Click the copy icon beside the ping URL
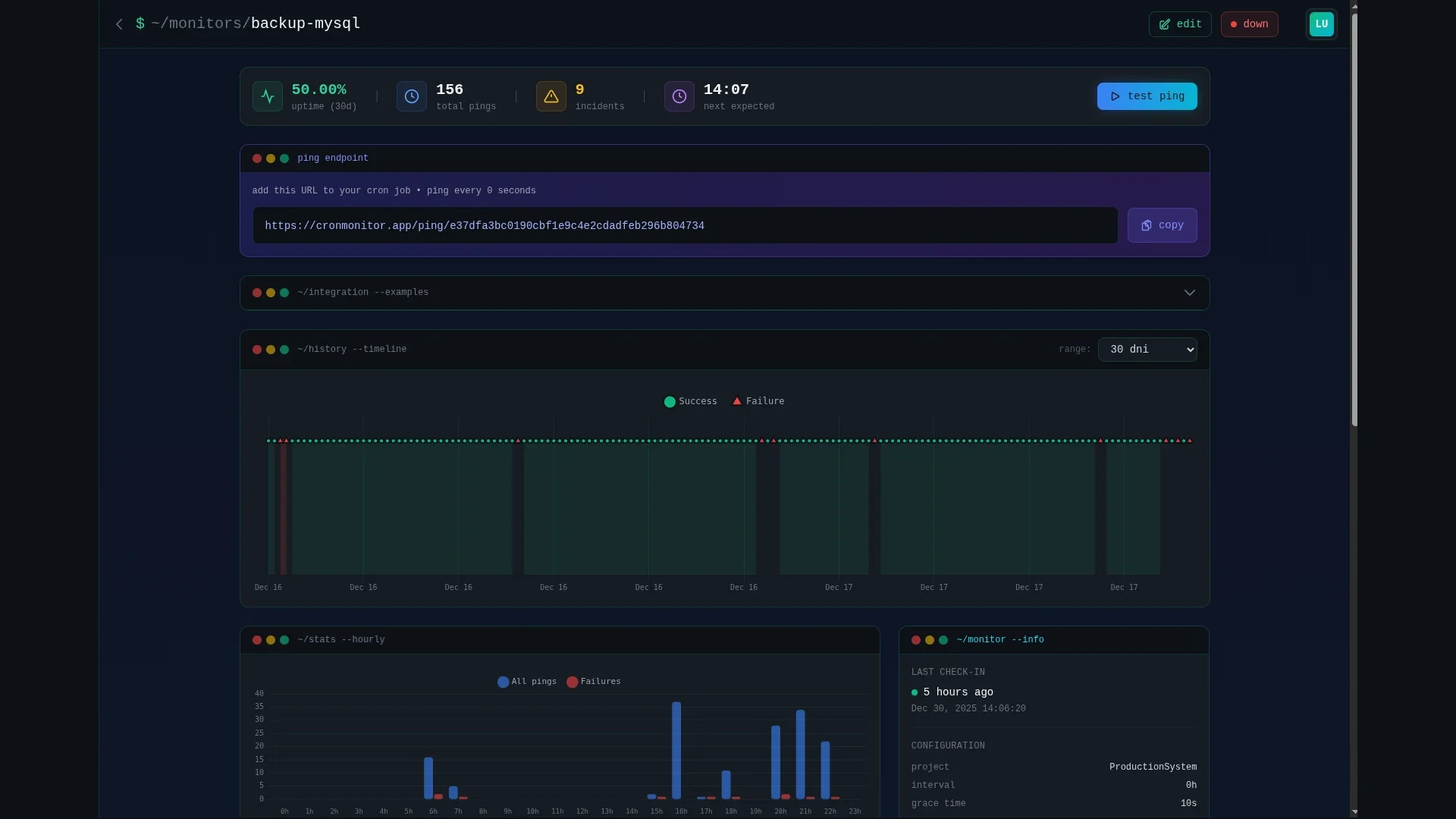This screenshot has width=1456, height=819. point(1145,225)
